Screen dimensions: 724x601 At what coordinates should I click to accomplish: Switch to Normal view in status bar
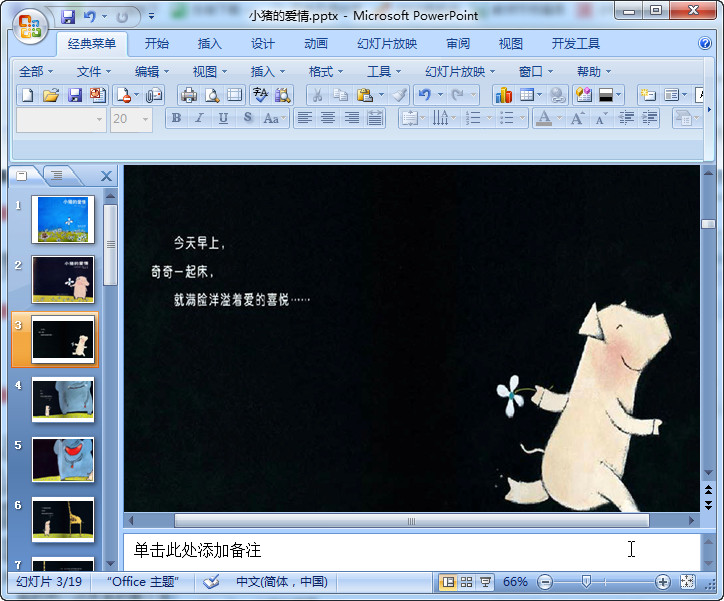pyautogui.click(x=448, y=582)
